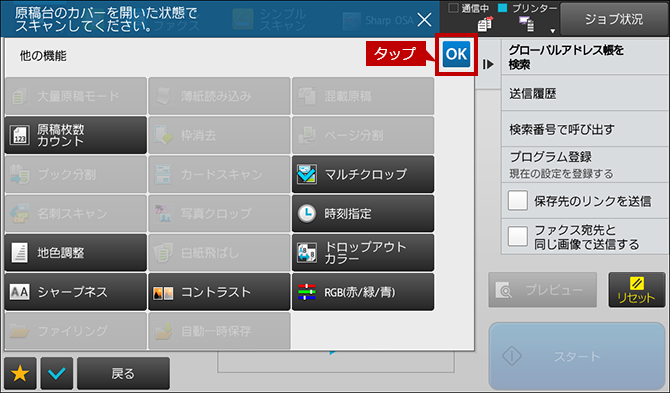Image resolution: width=670 pixels, height=393 pixels.
Task: Tap the star favorites button
Action: (20, 374)
